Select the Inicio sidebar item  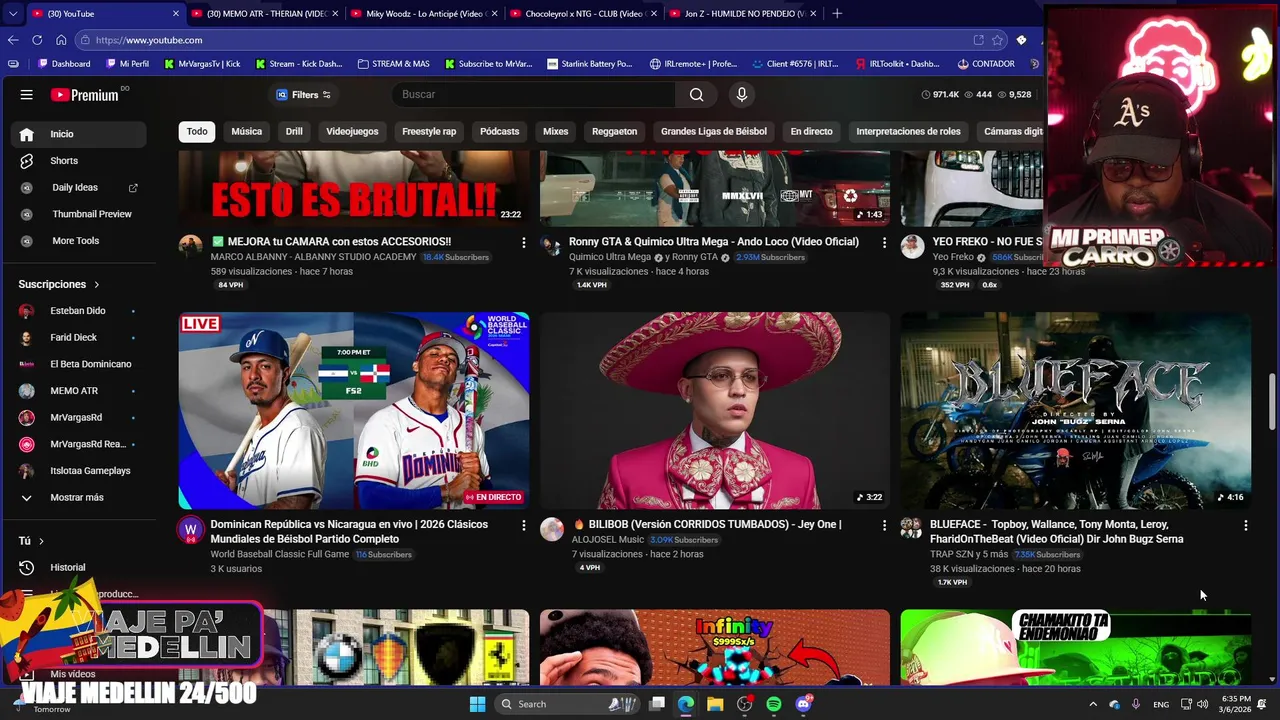point(78,134)
